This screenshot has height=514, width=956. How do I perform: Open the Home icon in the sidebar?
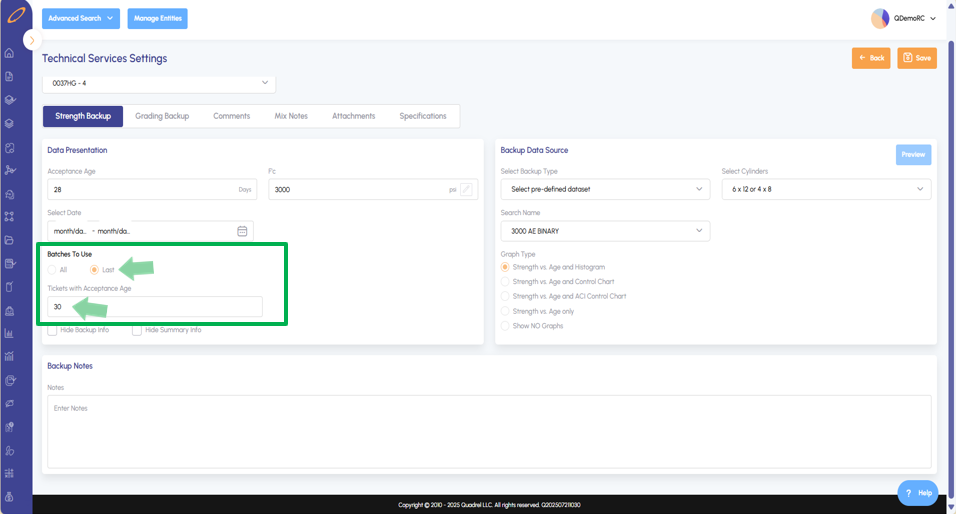pos(9,53)
